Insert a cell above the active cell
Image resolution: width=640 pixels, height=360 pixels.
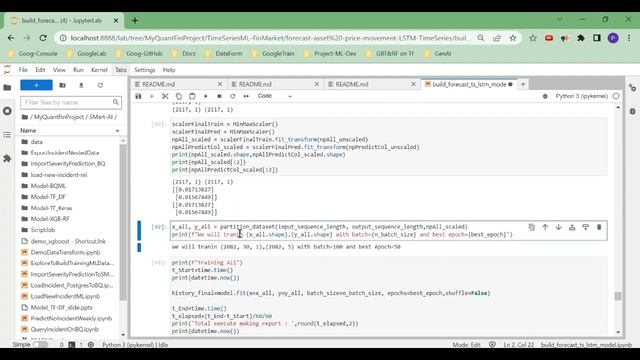click(x=572, y=227)
